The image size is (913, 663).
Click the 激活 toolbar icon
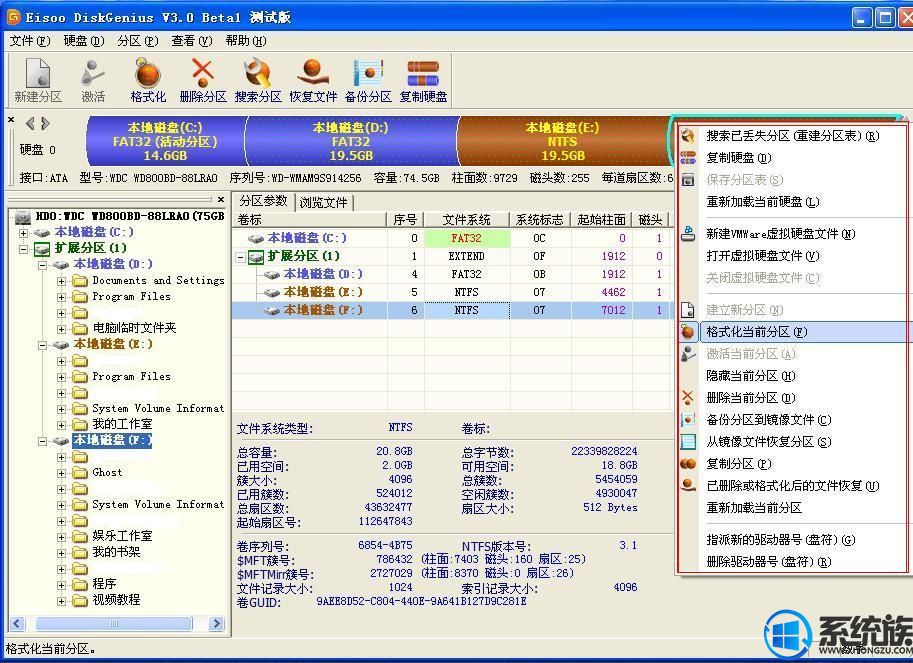click(x=93, y=80)
